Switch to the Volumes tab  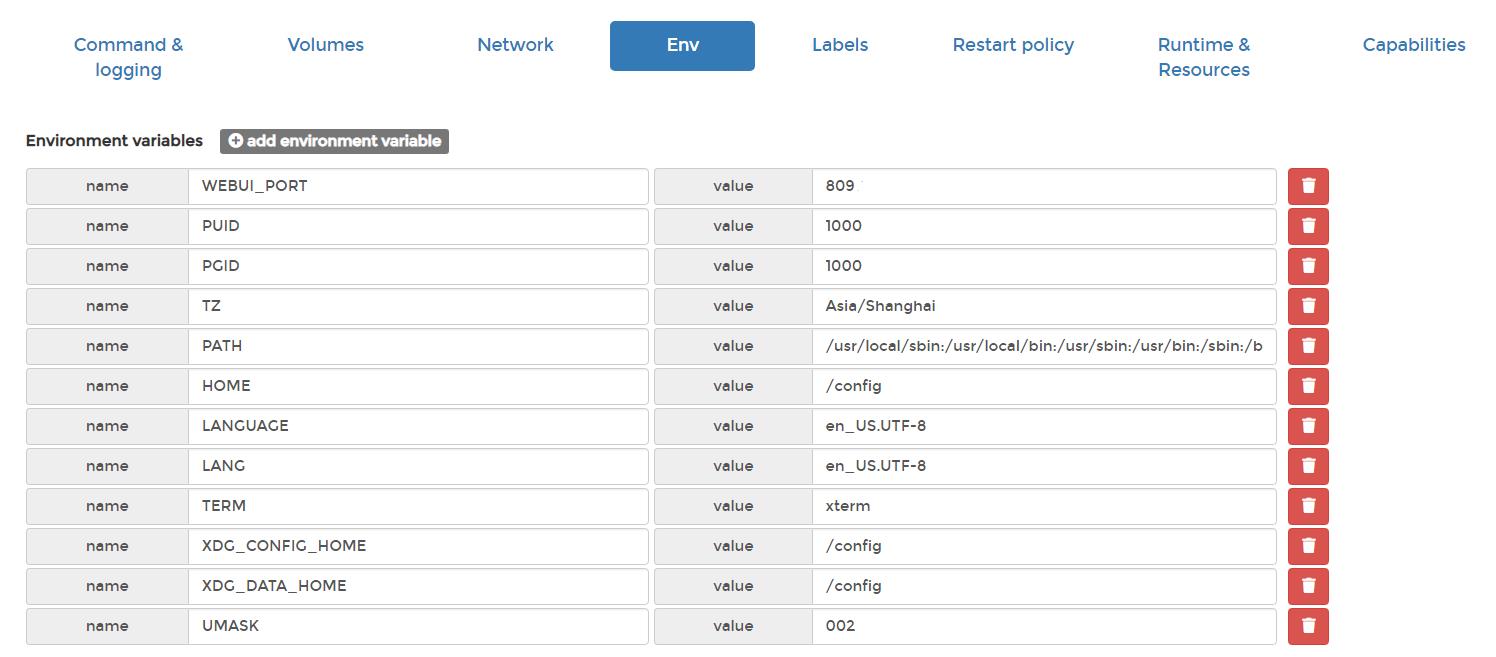coord(325,45)
